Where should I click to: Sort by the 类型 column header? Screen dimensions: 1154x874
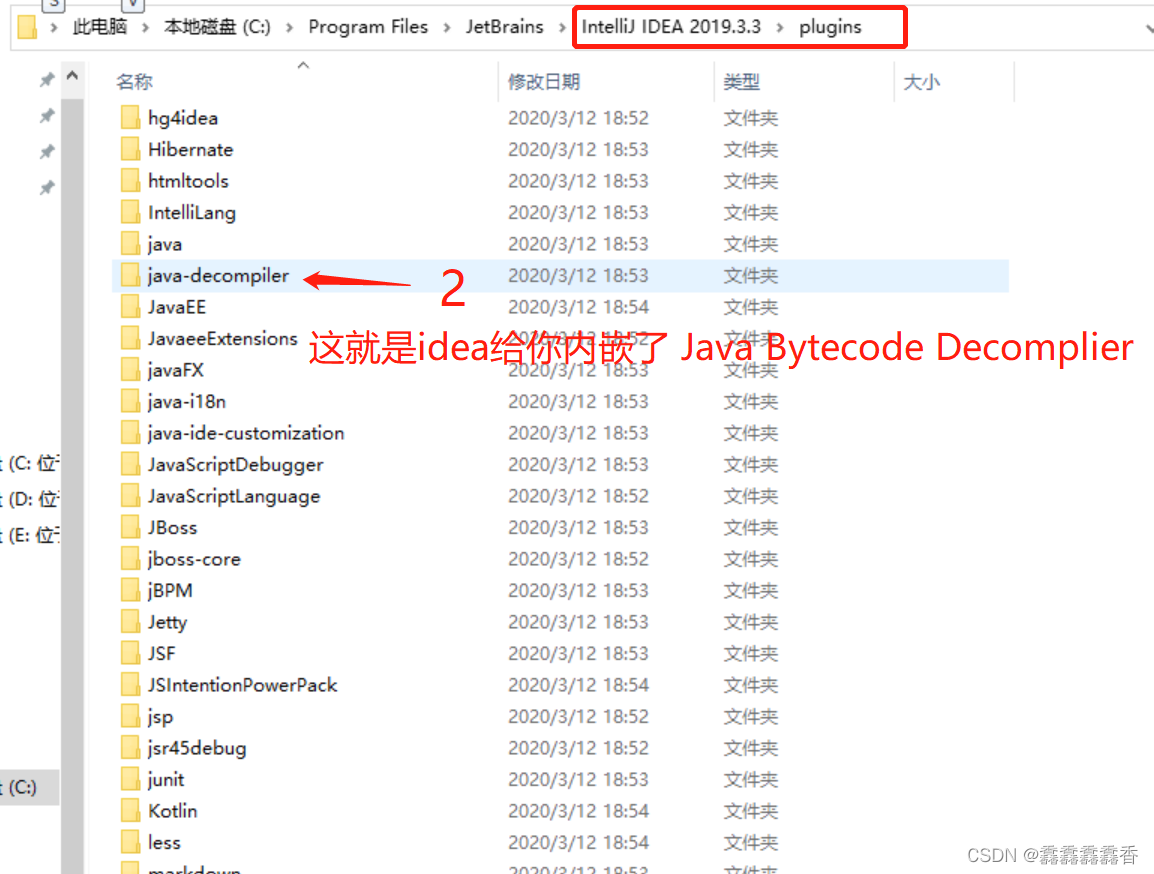point(741,82)
